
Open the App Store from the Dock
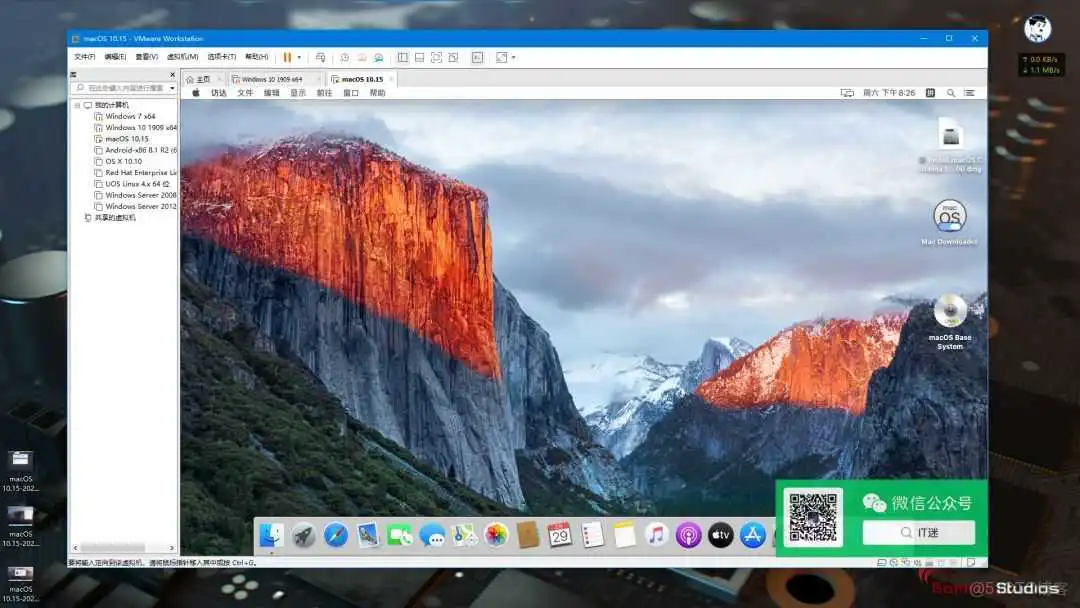coord(753,535)
